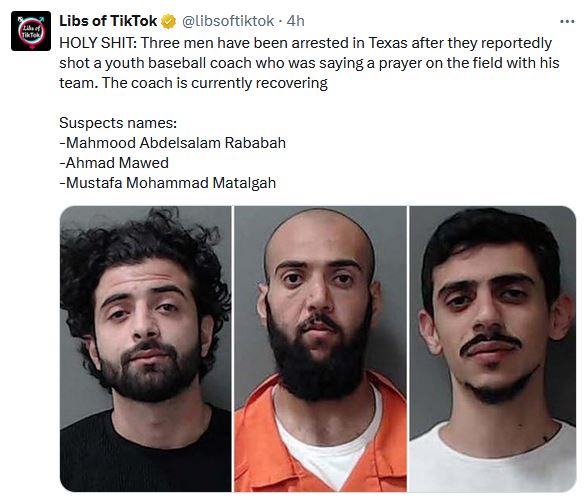Image resolution: width=588 pixels, height=499 pixels.
Task: Click the gold verified badge
Action: pyautogui.click(x=168, y=21)
